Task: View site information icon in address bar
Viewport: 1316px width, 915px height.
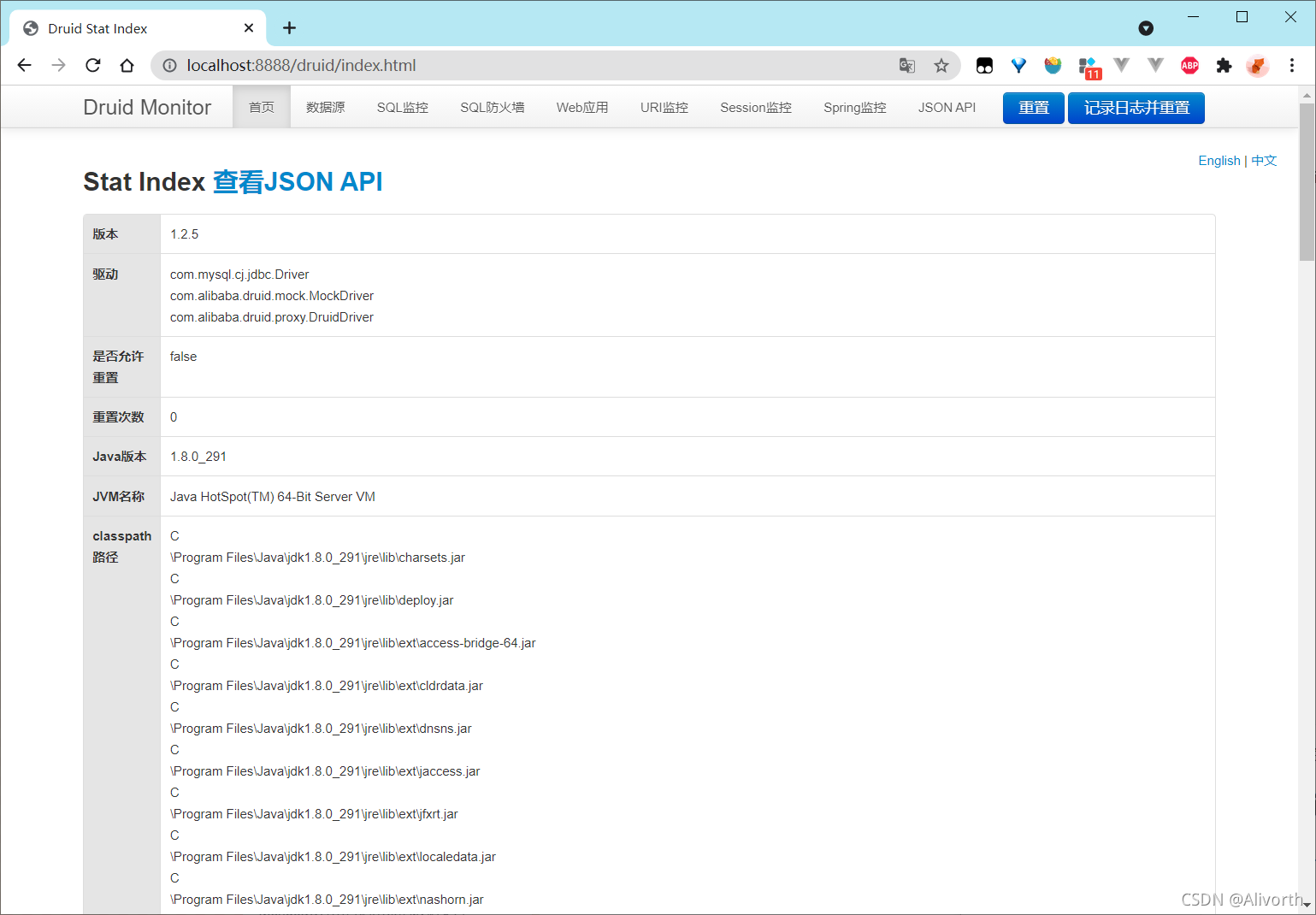Action: [169, 65]
